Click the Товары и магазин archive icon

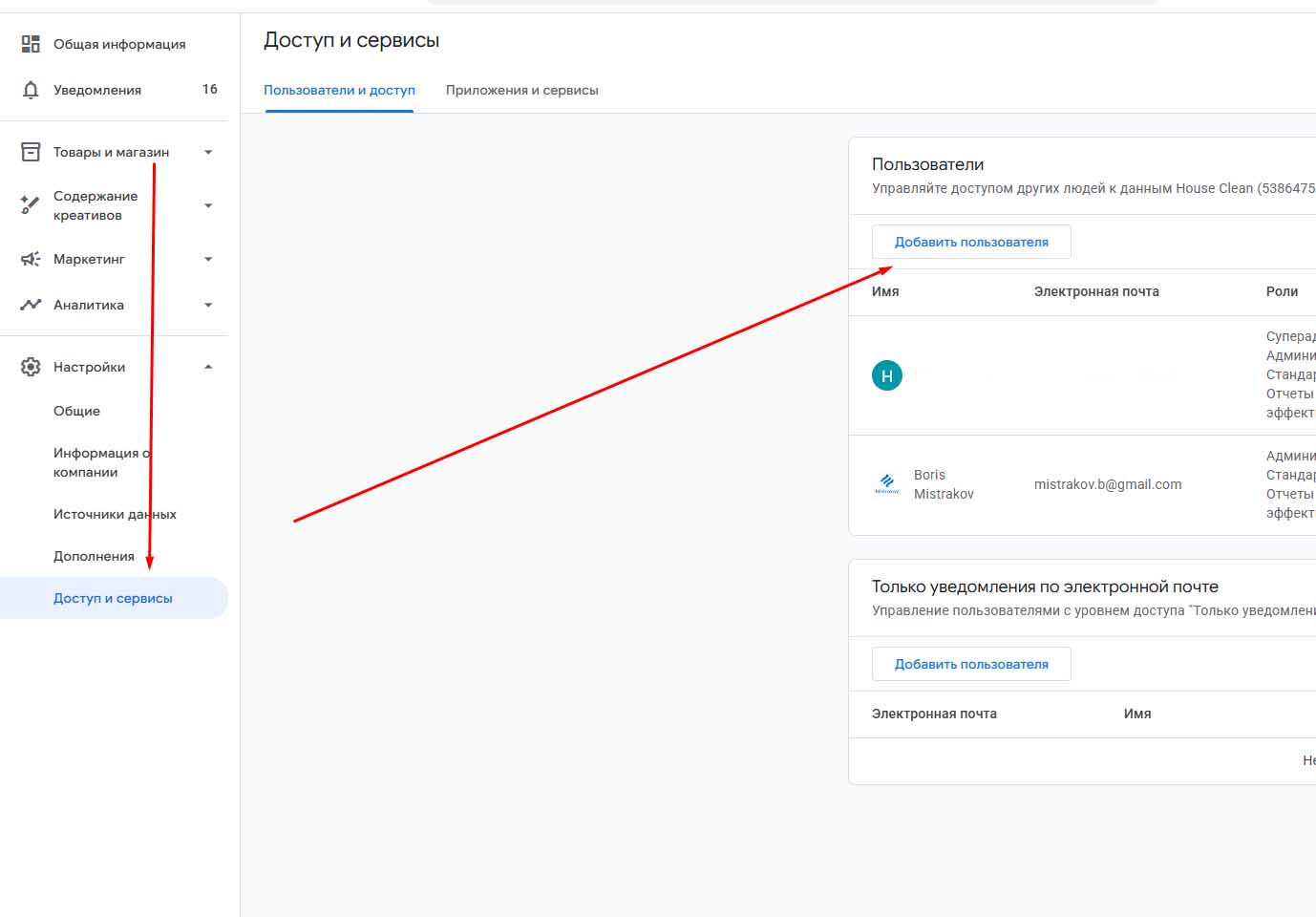(31, 152)
